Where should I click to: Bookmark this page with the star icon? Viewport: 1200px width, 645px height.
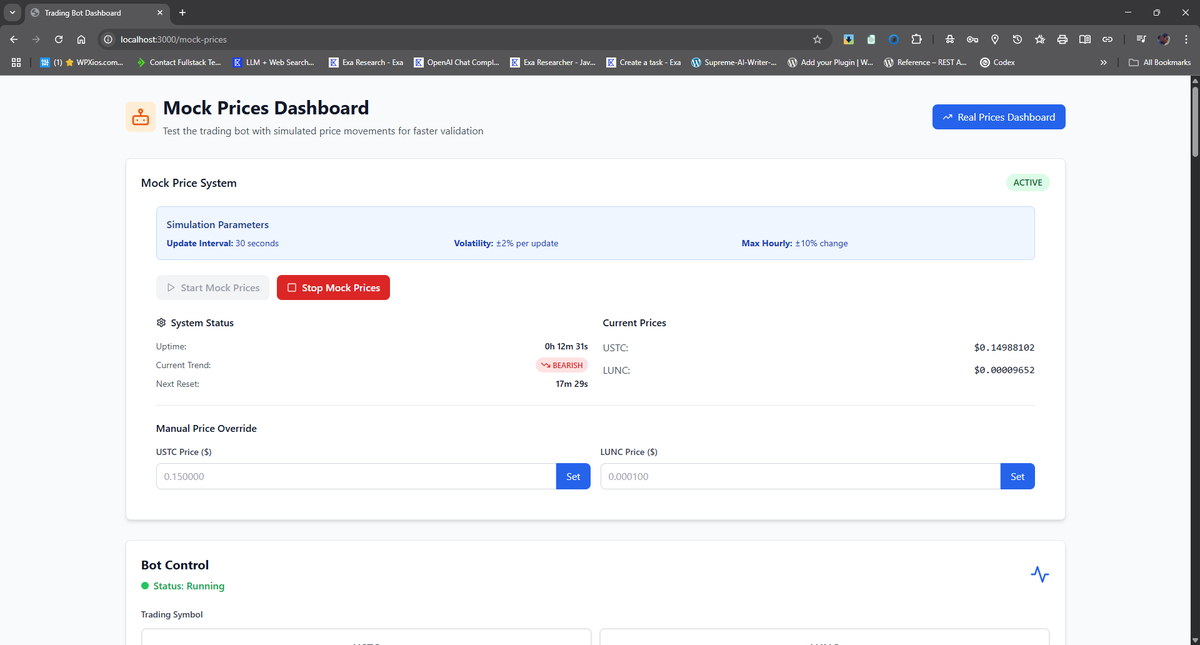click(x=817, y=39)
